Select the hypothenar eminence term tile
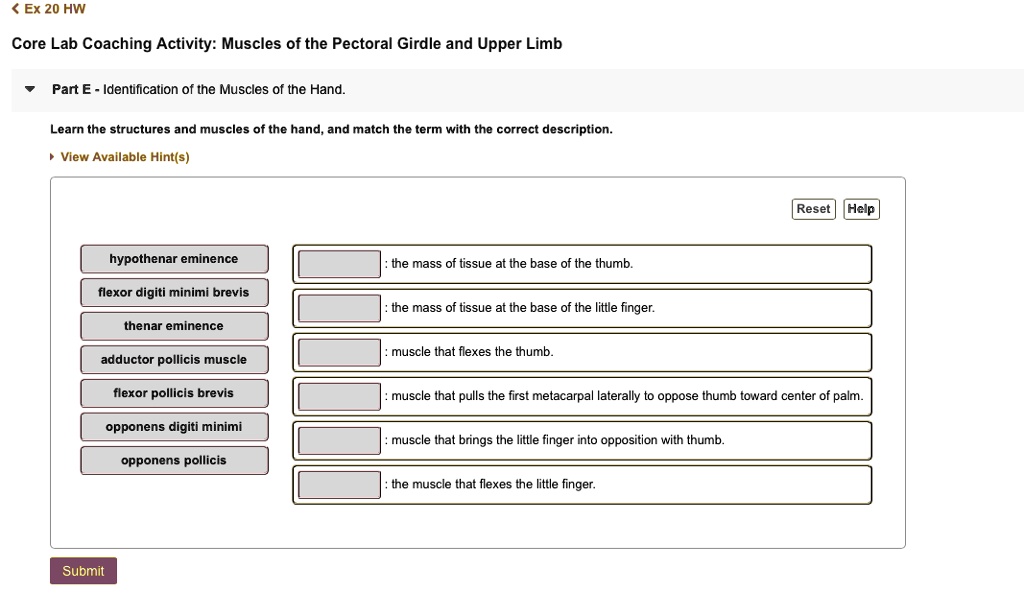The width and height of the screenshot is (1024, 615). (x=174, y=258)
